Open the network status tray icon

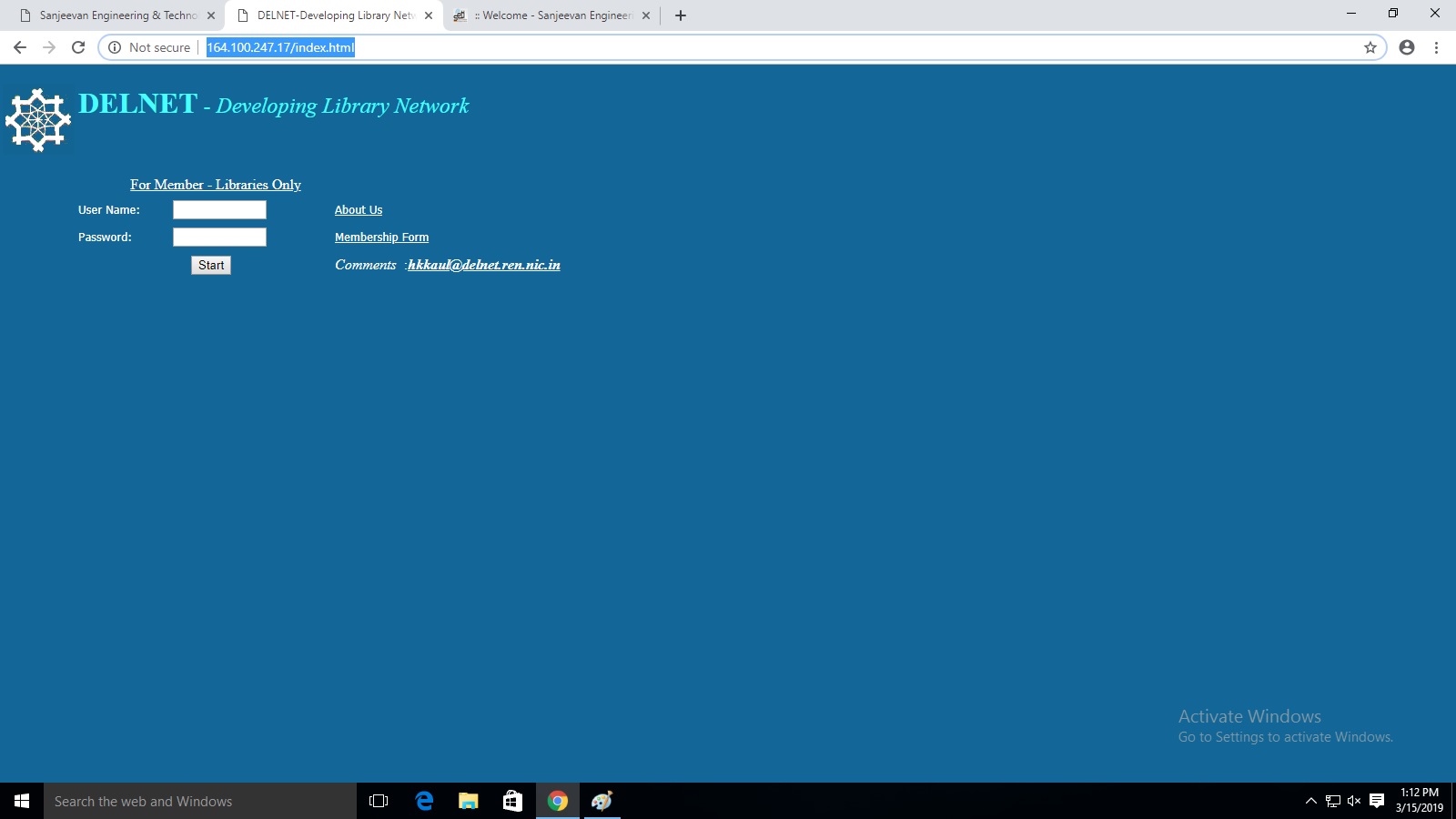(x=1333, y=801)
